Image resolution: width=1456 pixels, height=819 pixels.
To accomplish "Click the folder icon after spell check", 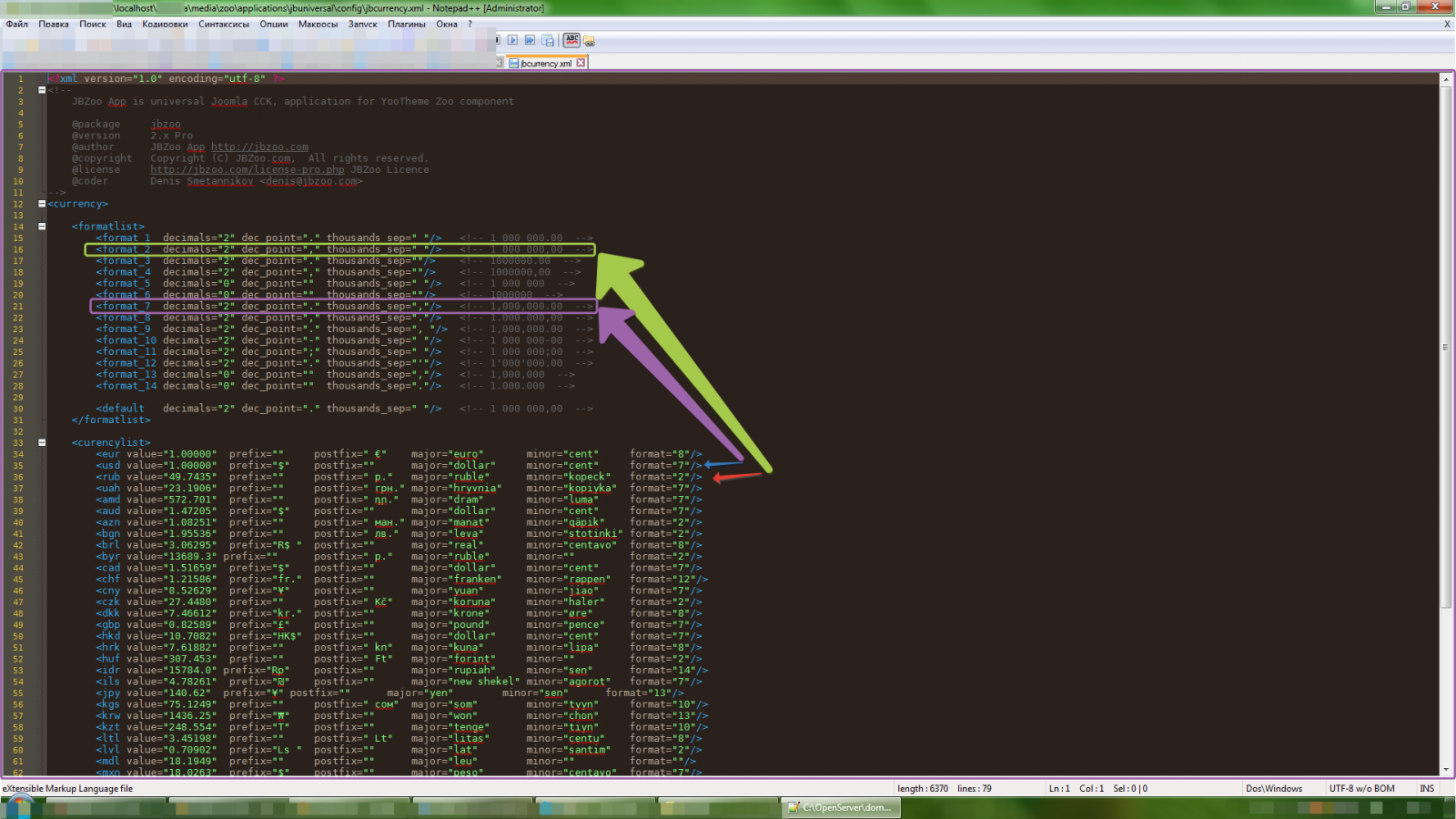I will coord(590,41).
